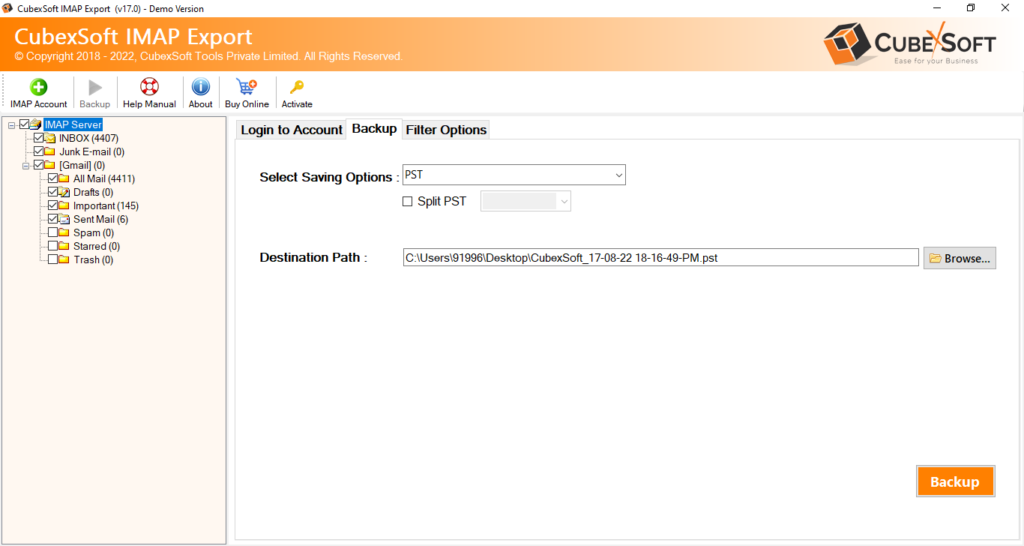Select the Starred (0) tree label
The height and width of the screenshot is (546, 1024).
(x=97, y=246)
